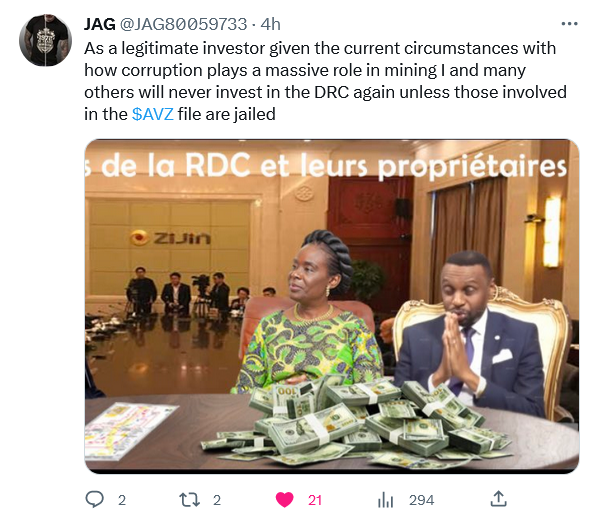Unlike the tweet via pink heart

[285, 500]
